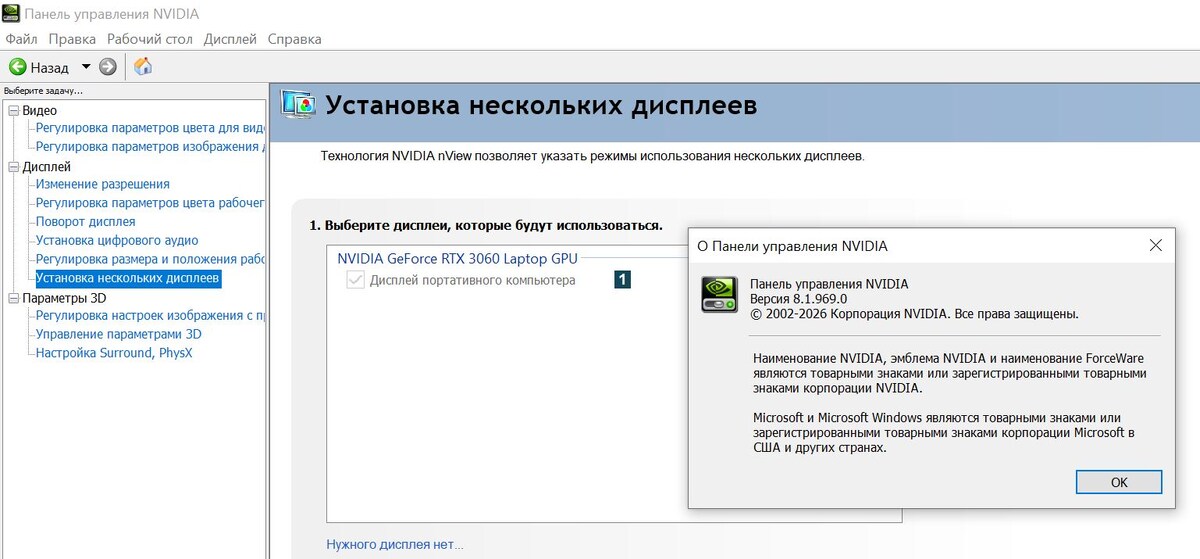Screen dimensions: 1200x559
Task: Collapse the Параметры 3D tree node
Action: [x=14, y=298]
